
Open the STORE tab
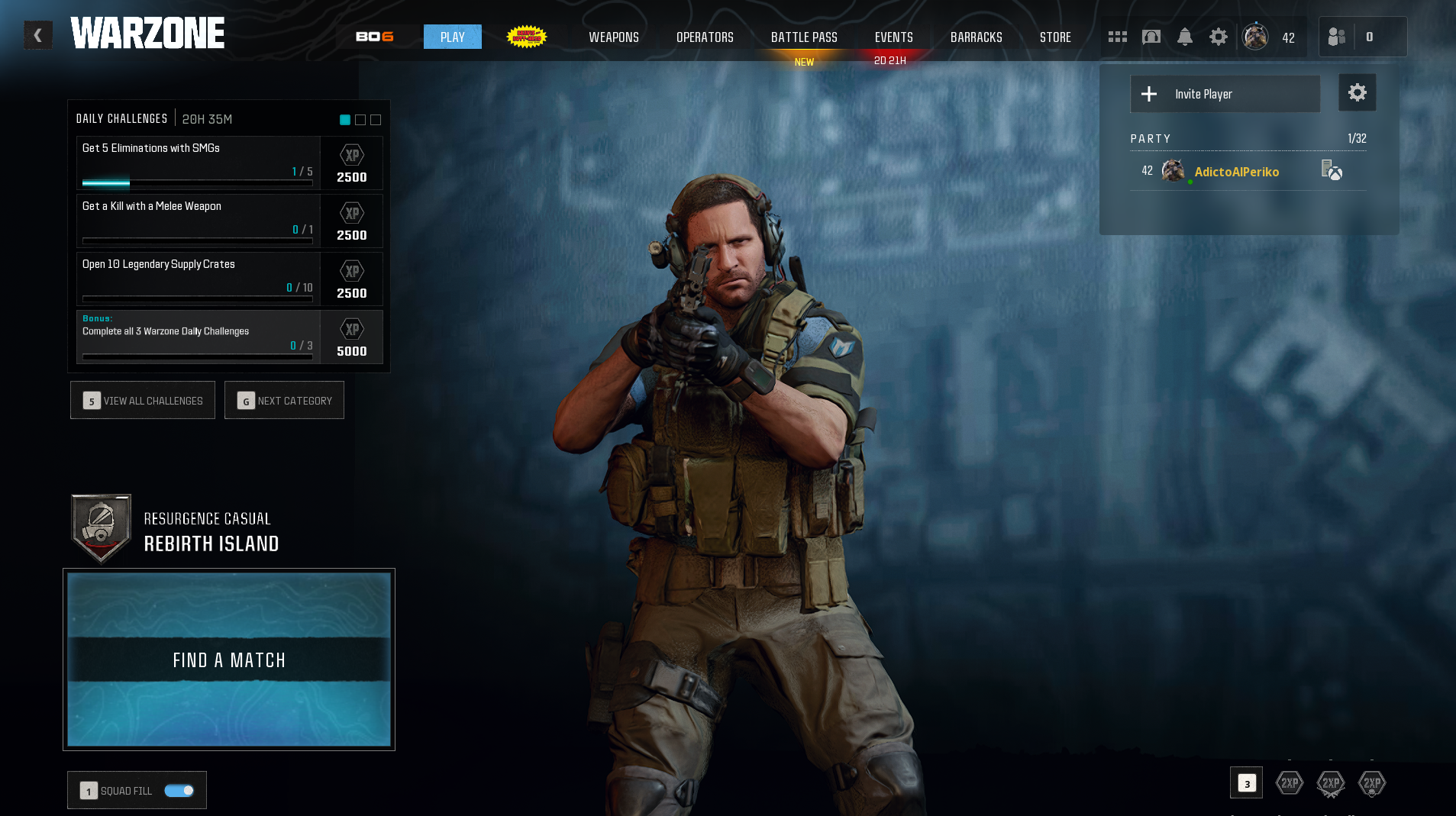click(x=1055, y=37)
